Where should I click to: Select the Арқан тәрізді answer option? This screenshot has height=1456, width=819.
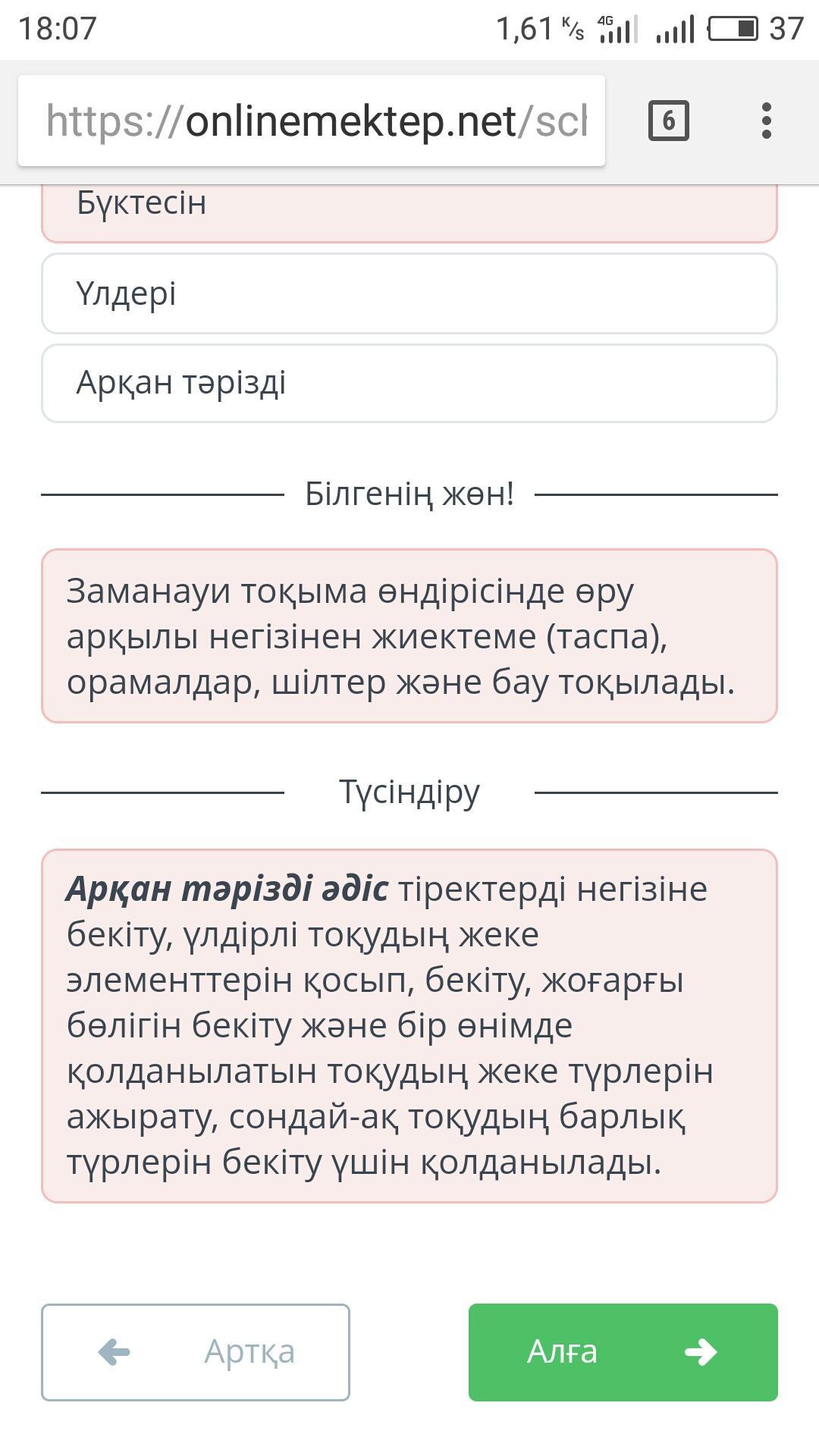409,383
